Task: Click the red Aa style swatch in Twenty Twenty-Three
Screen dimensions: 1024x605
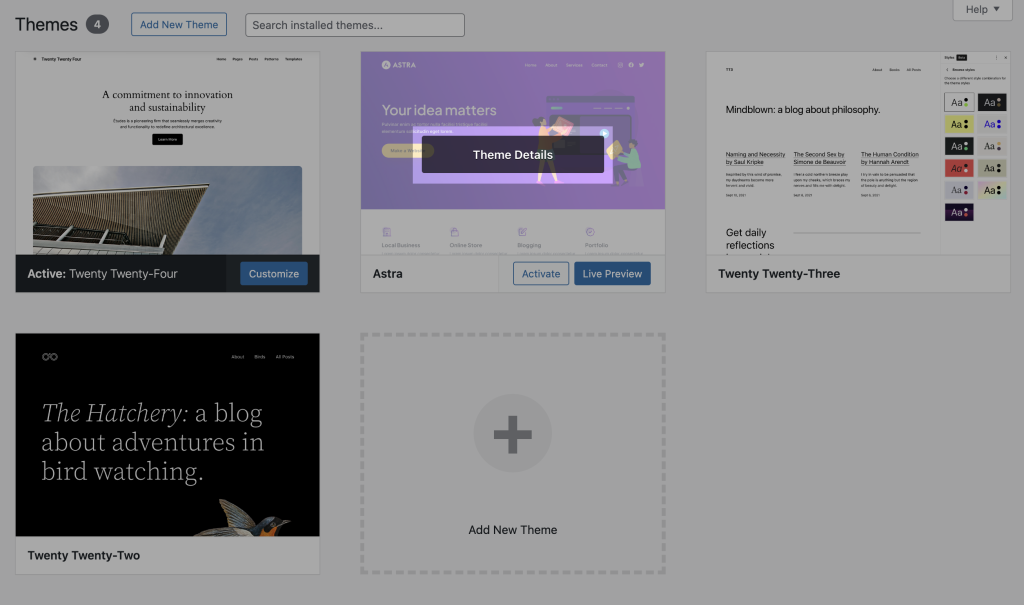Action: click(958, 168)
